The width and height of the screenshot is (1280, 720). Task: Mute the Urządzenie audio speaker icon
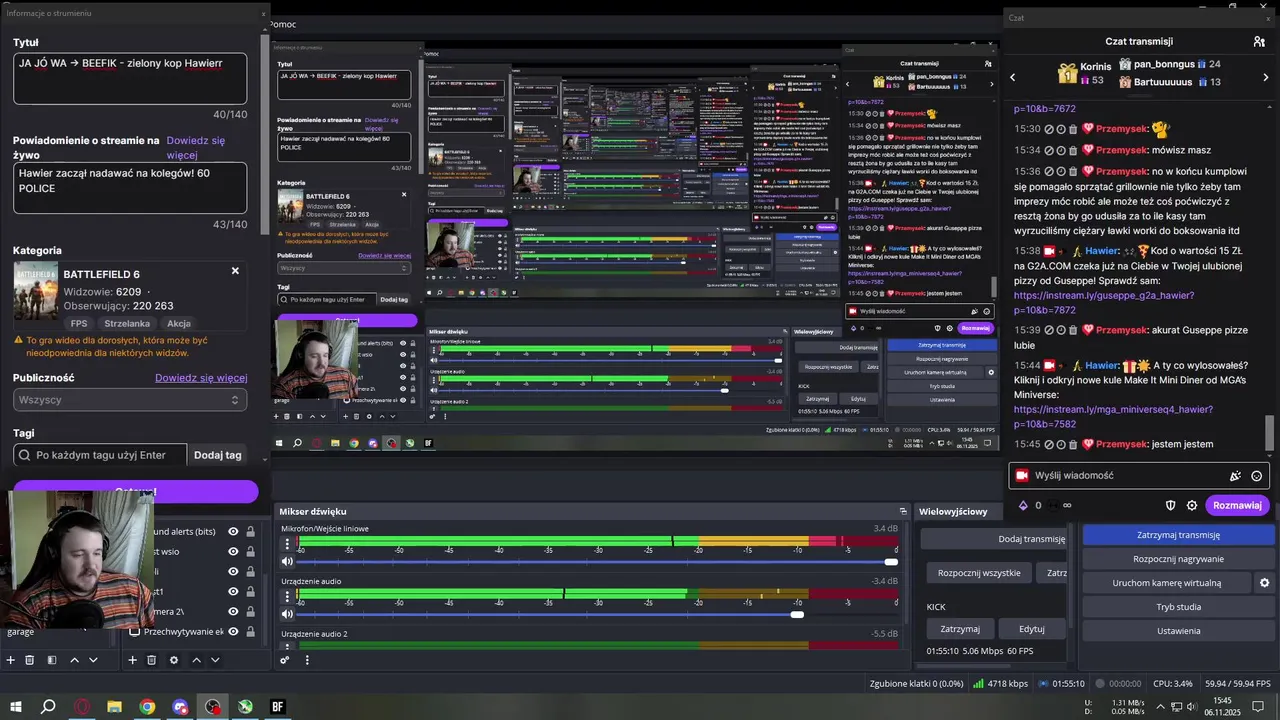point(288,614)
